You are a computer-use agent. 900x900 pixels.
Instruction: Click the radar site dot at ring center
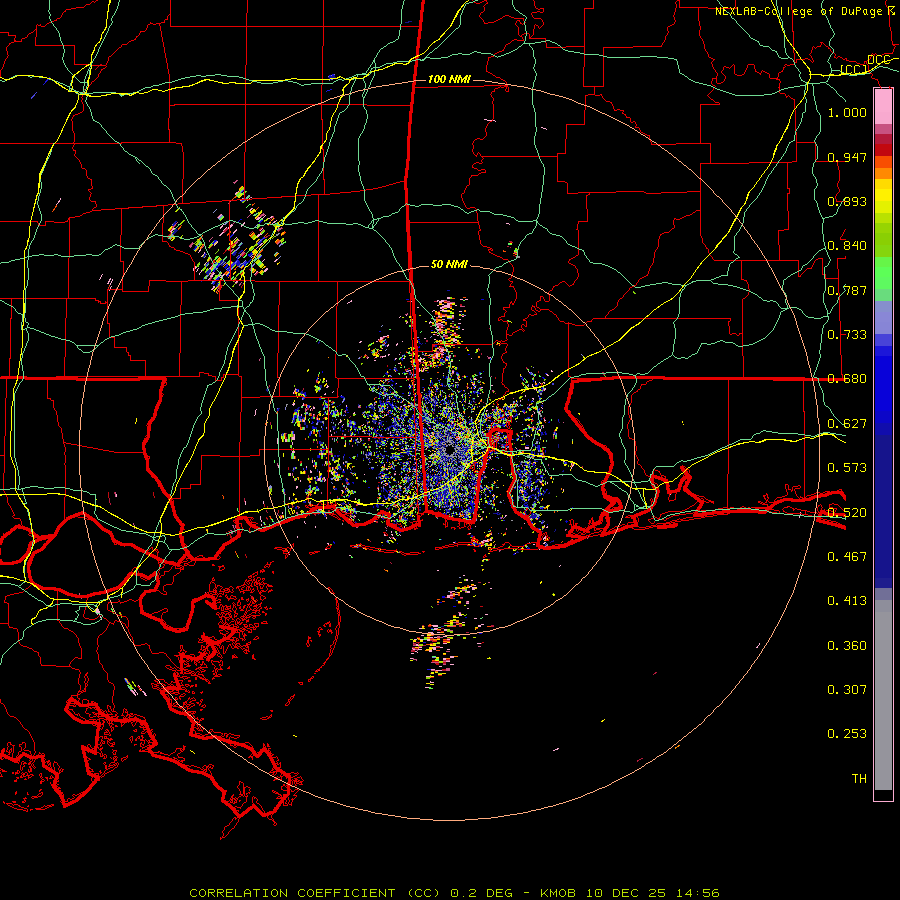pyautogui.click(x=449, y=451)
